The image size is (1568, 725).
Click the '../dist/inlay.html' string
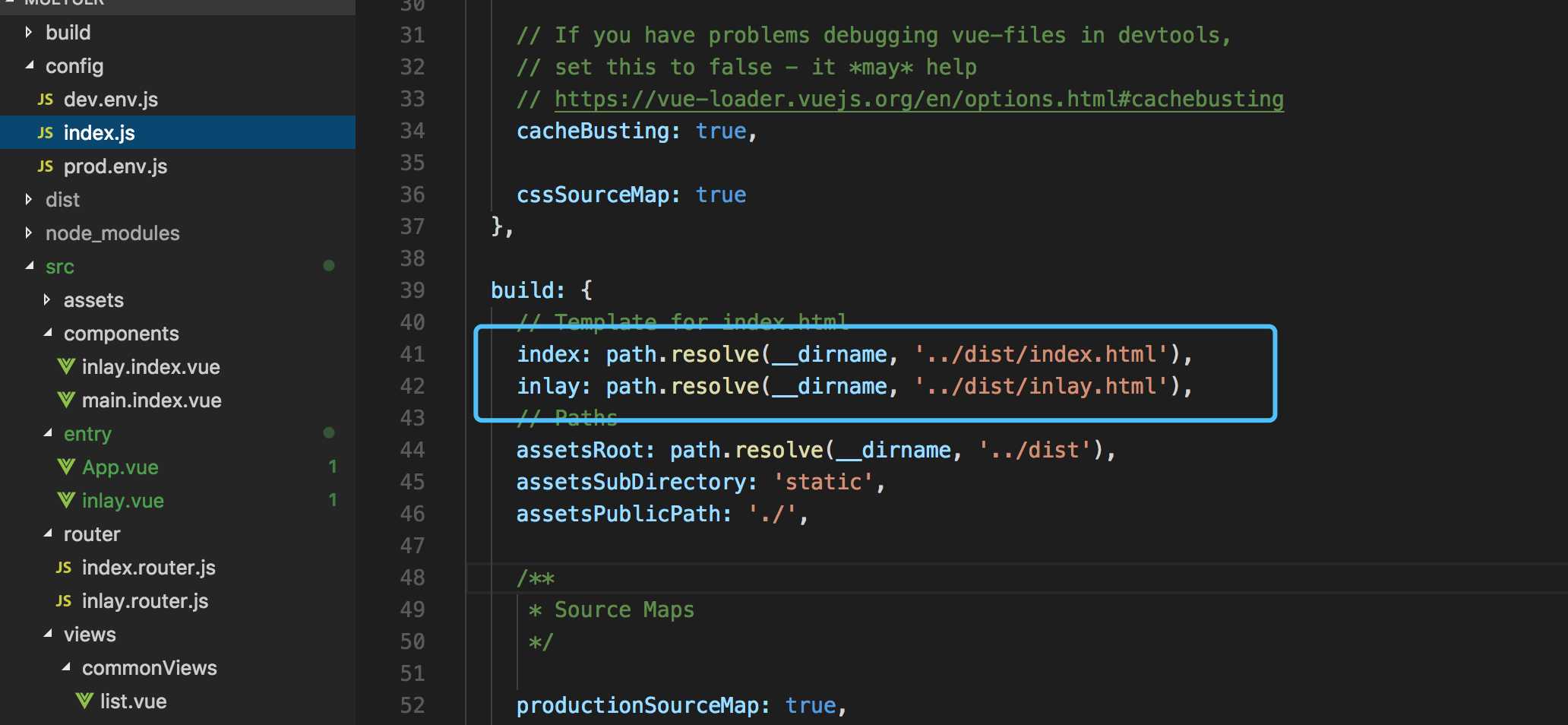pos(1041,387)
